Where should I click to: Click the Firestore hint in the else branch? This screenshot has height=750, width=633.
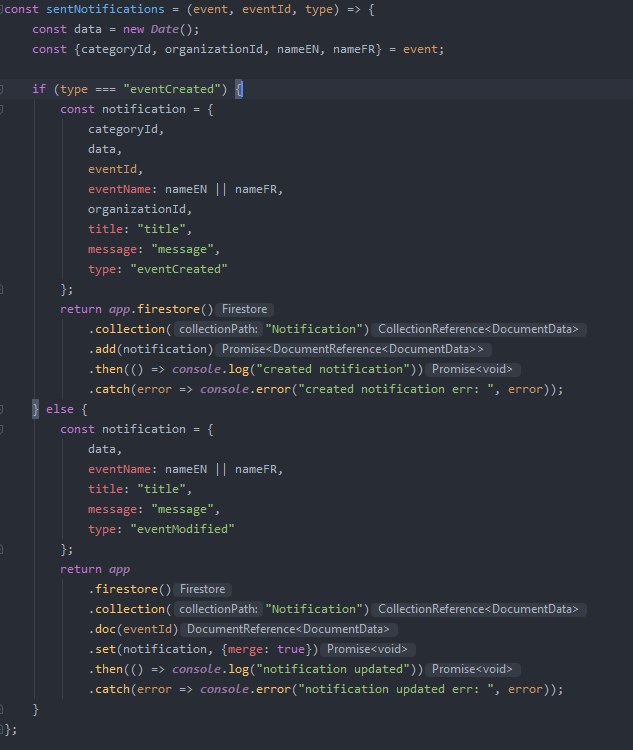click(x=202, y=589)
